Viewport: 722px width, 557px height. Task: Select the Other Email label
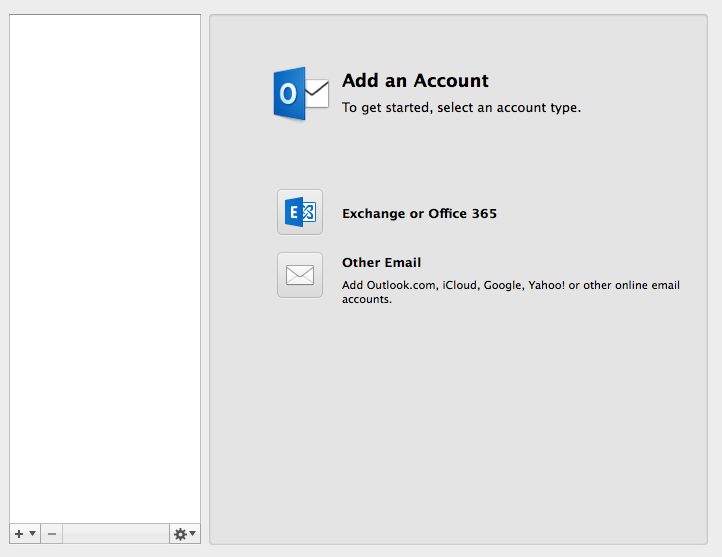pos(381,262)
